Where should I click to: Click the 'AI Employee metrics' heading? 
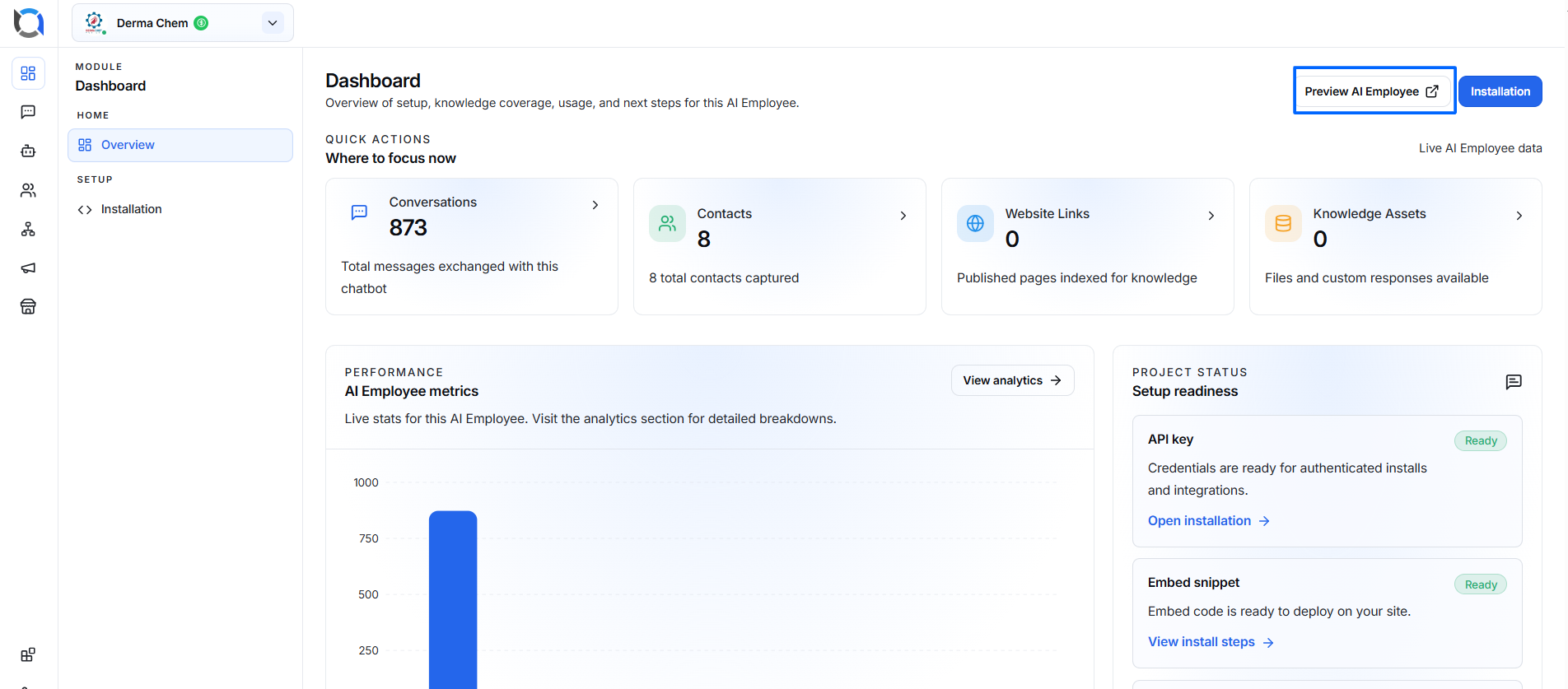(411, 391)
